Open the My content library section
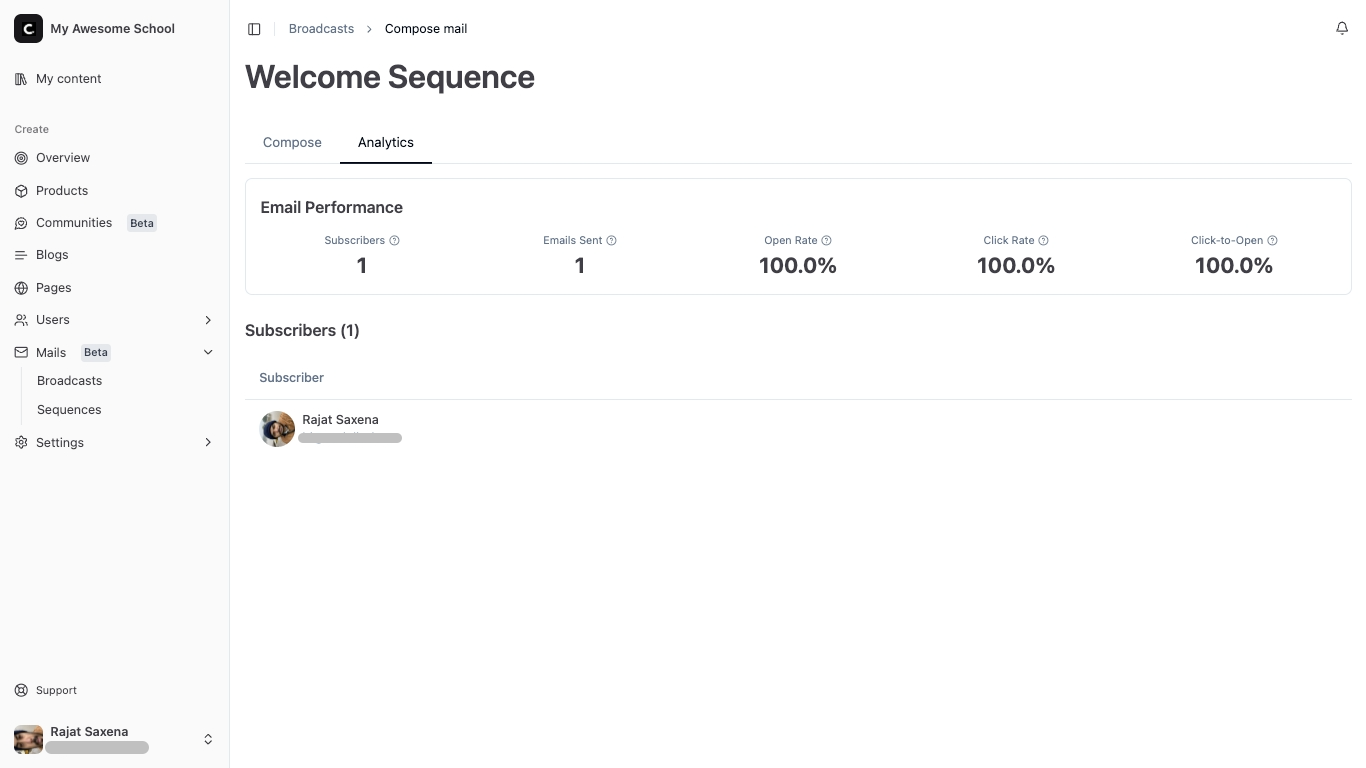 pos(67,78)
